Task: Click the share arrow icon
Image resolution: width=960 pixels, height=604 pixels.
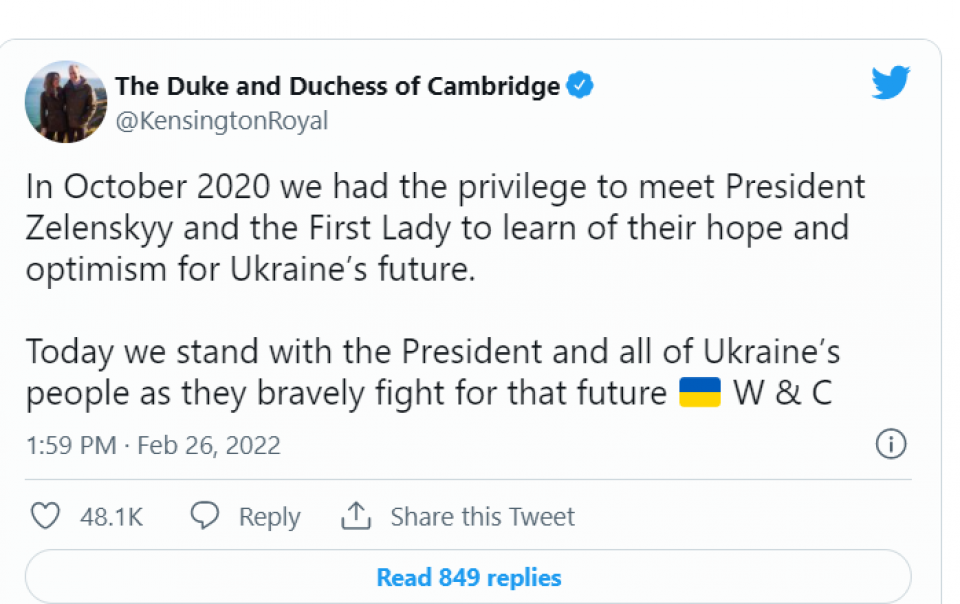Action: coord(356,516)
